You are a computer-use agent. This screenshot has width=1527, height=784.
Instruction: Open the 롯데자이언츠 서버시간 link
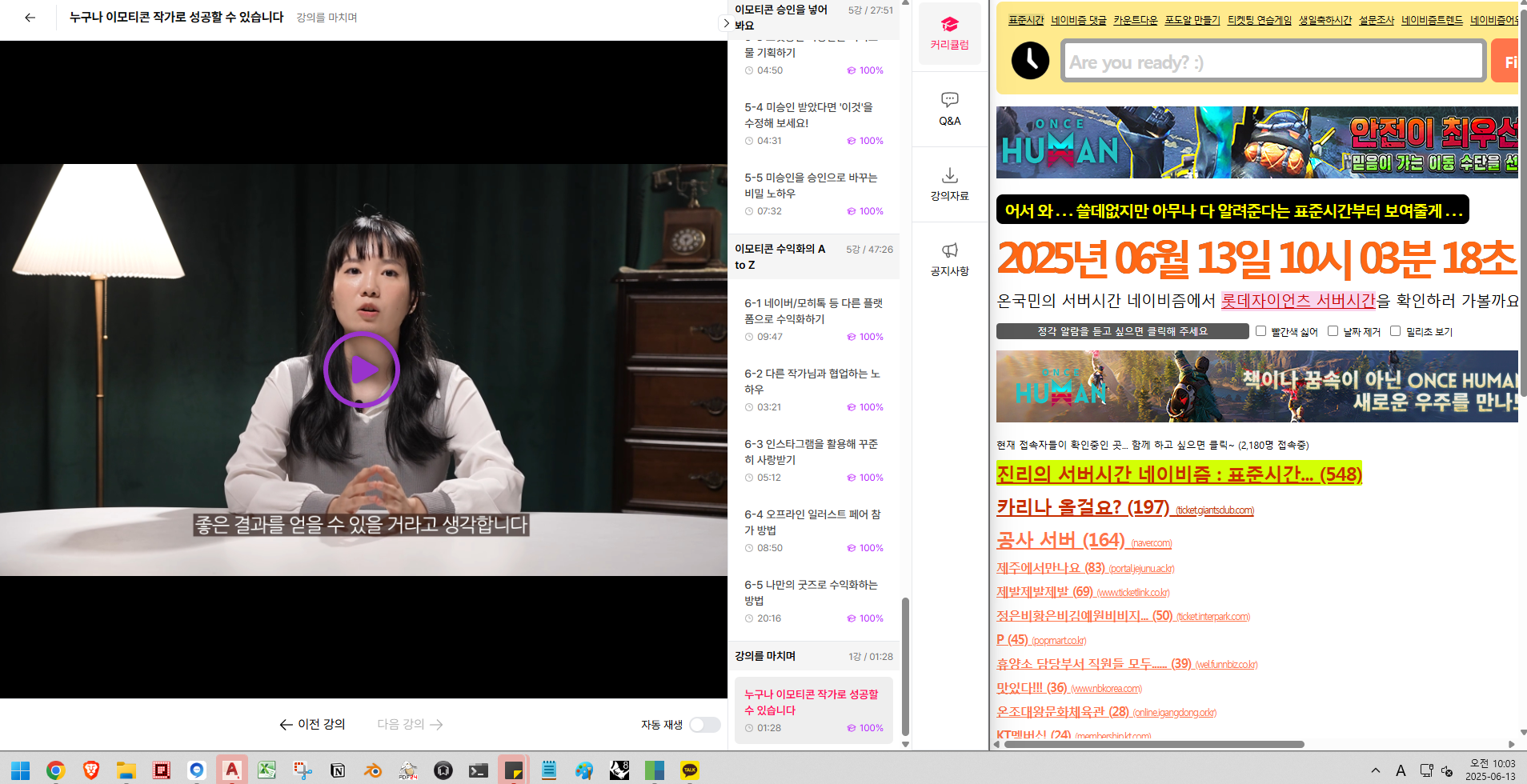[1298, 301]
